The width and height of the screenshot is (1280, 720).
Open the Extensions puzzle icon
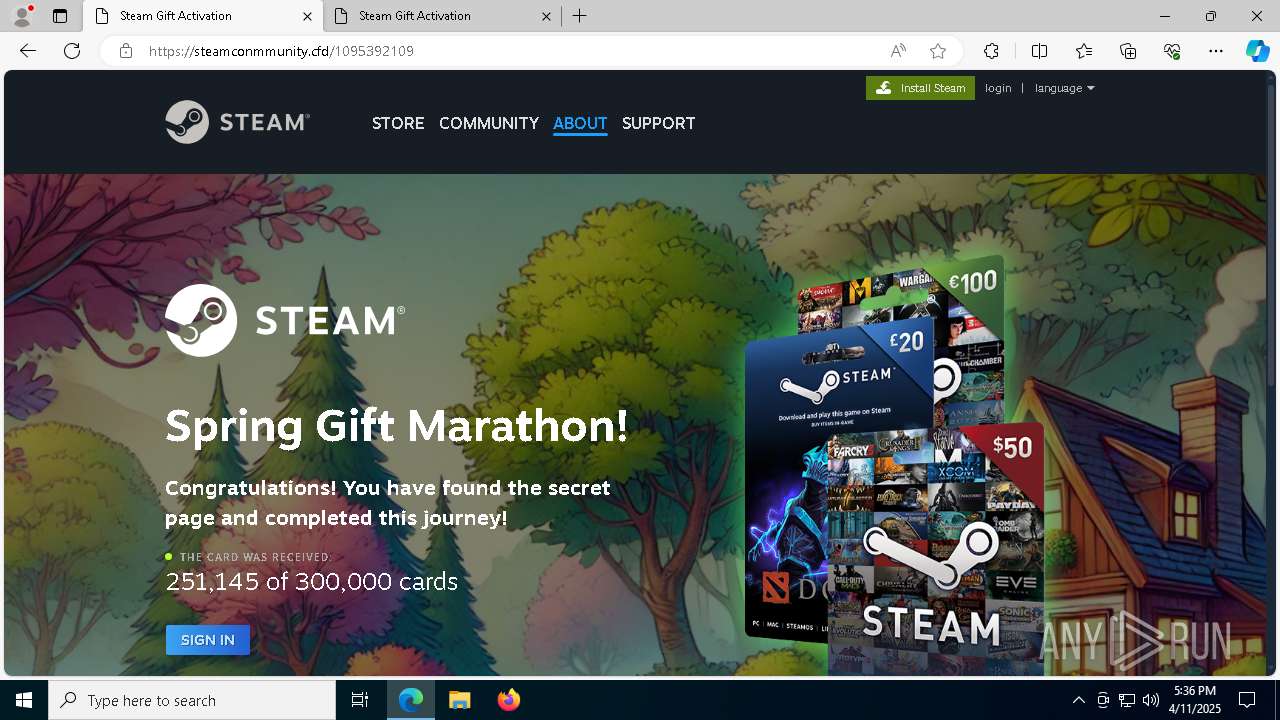[x=991, y=51]
